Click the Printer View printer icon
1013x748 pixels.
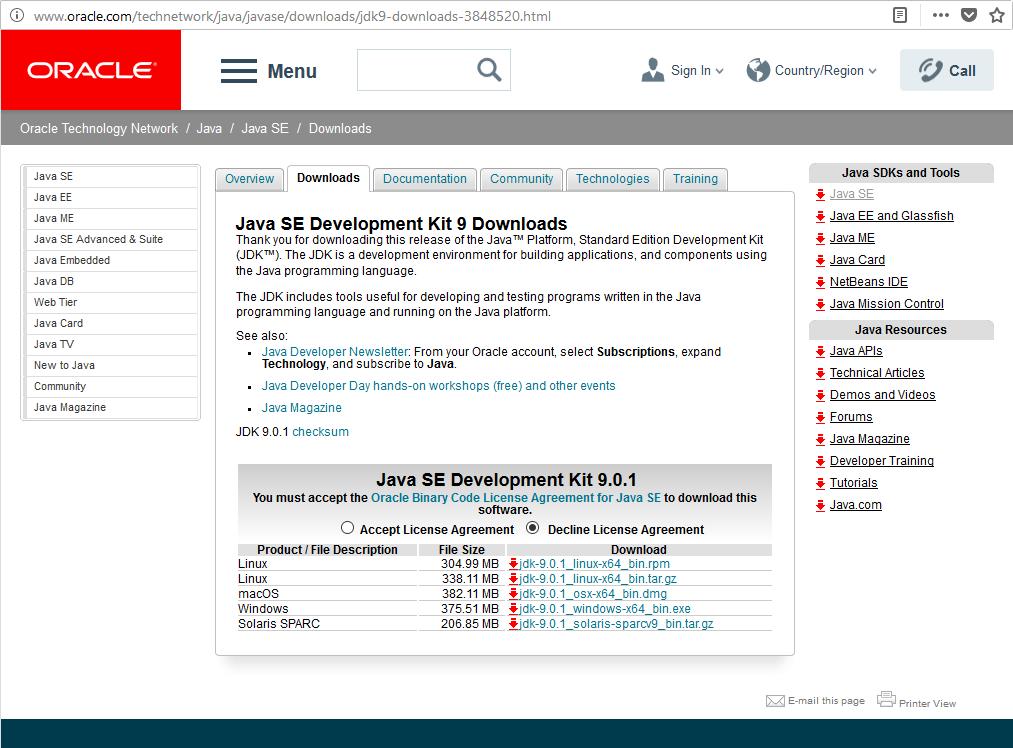click(886, 699)
